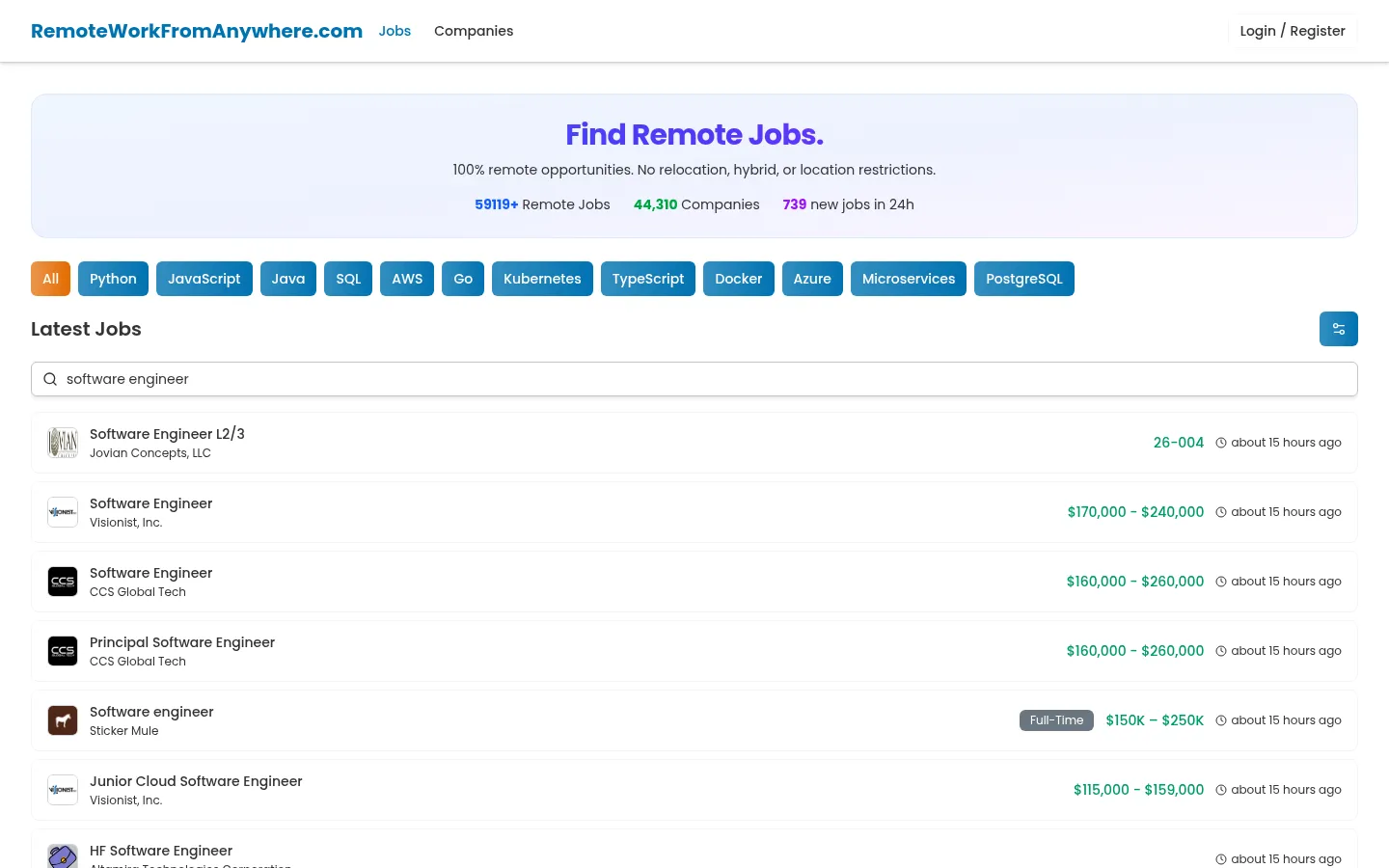Click Visionist logo beside Junior Cloud Software Engineer
Screen dimensions: 1389x868
tap(63, 790)
